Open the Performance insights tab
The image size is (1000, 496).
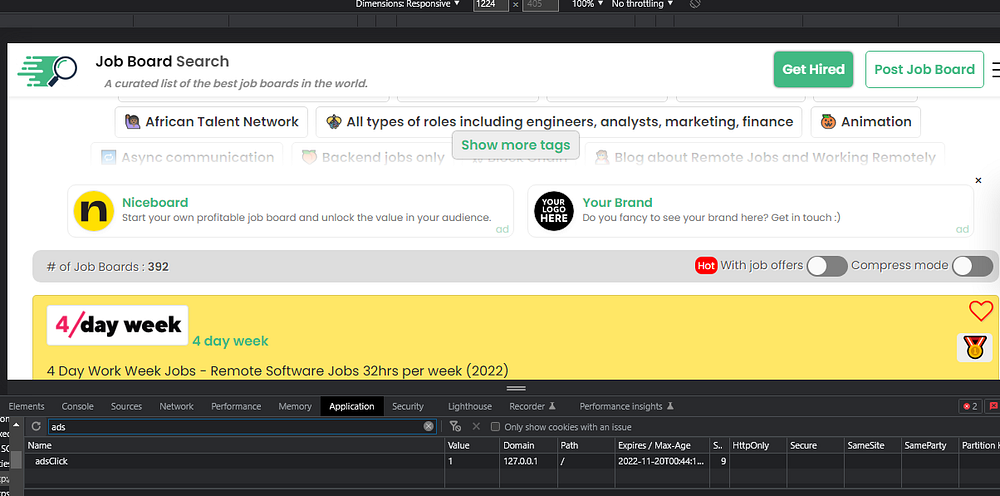(626, 406)
